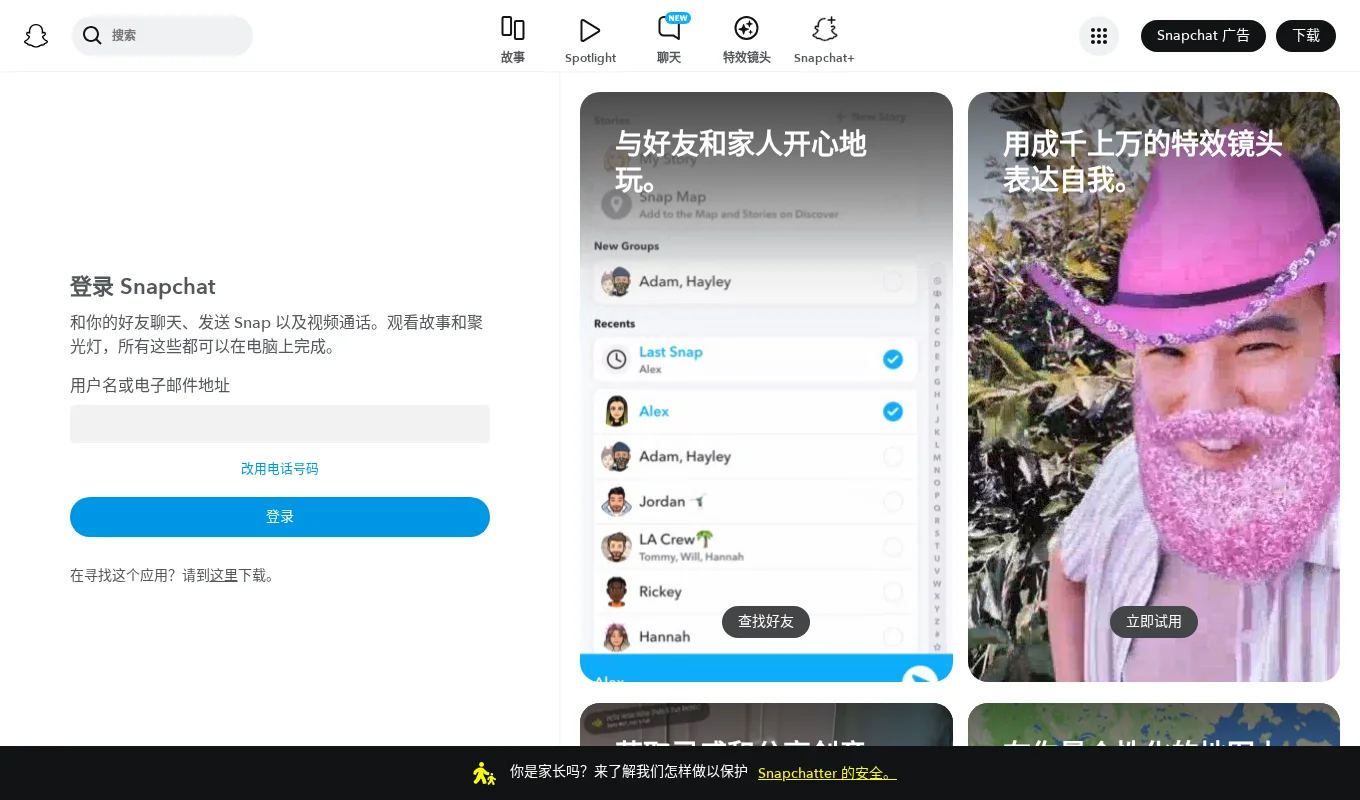Click the search magnifier icon
1360x800 pixels.
(92, 36)
